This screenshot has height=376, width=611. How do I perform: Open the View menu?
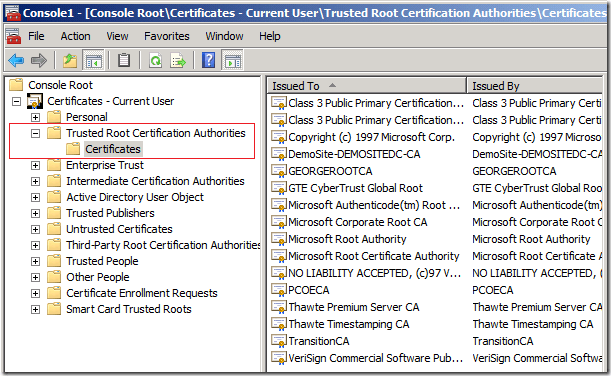(x=117, y=36)
